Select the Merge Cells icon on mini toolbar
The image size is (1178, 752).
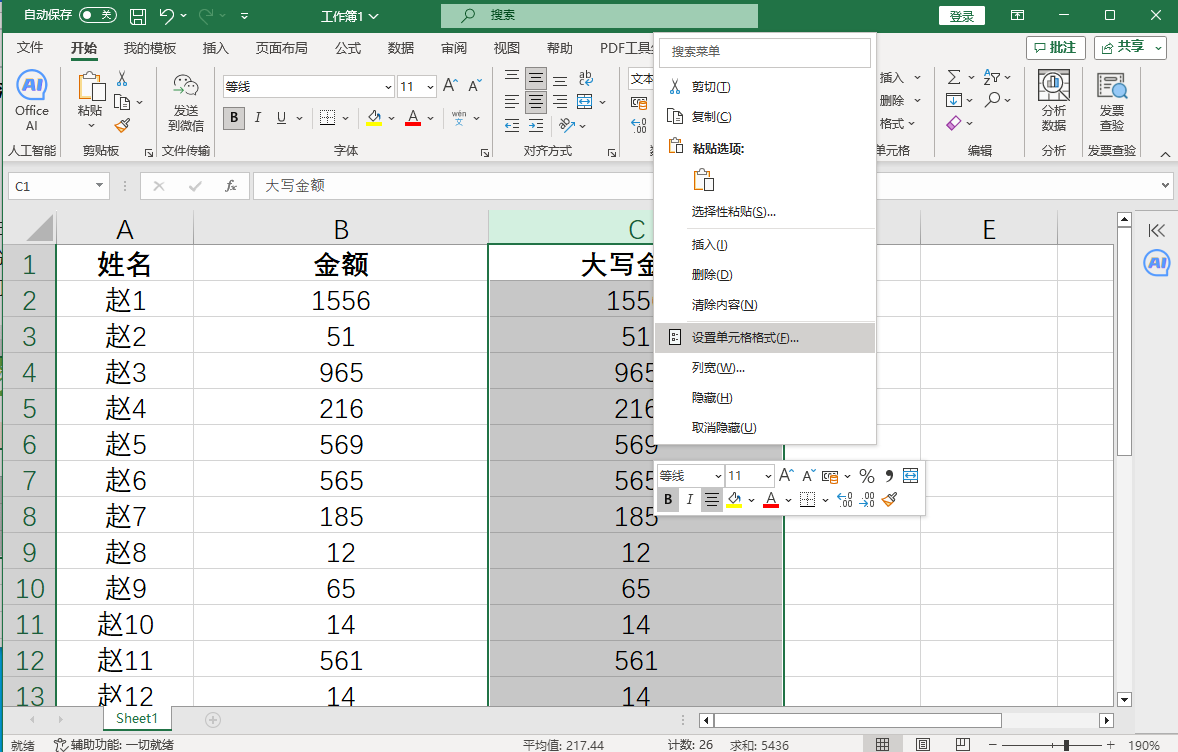[x=910, y=475]
